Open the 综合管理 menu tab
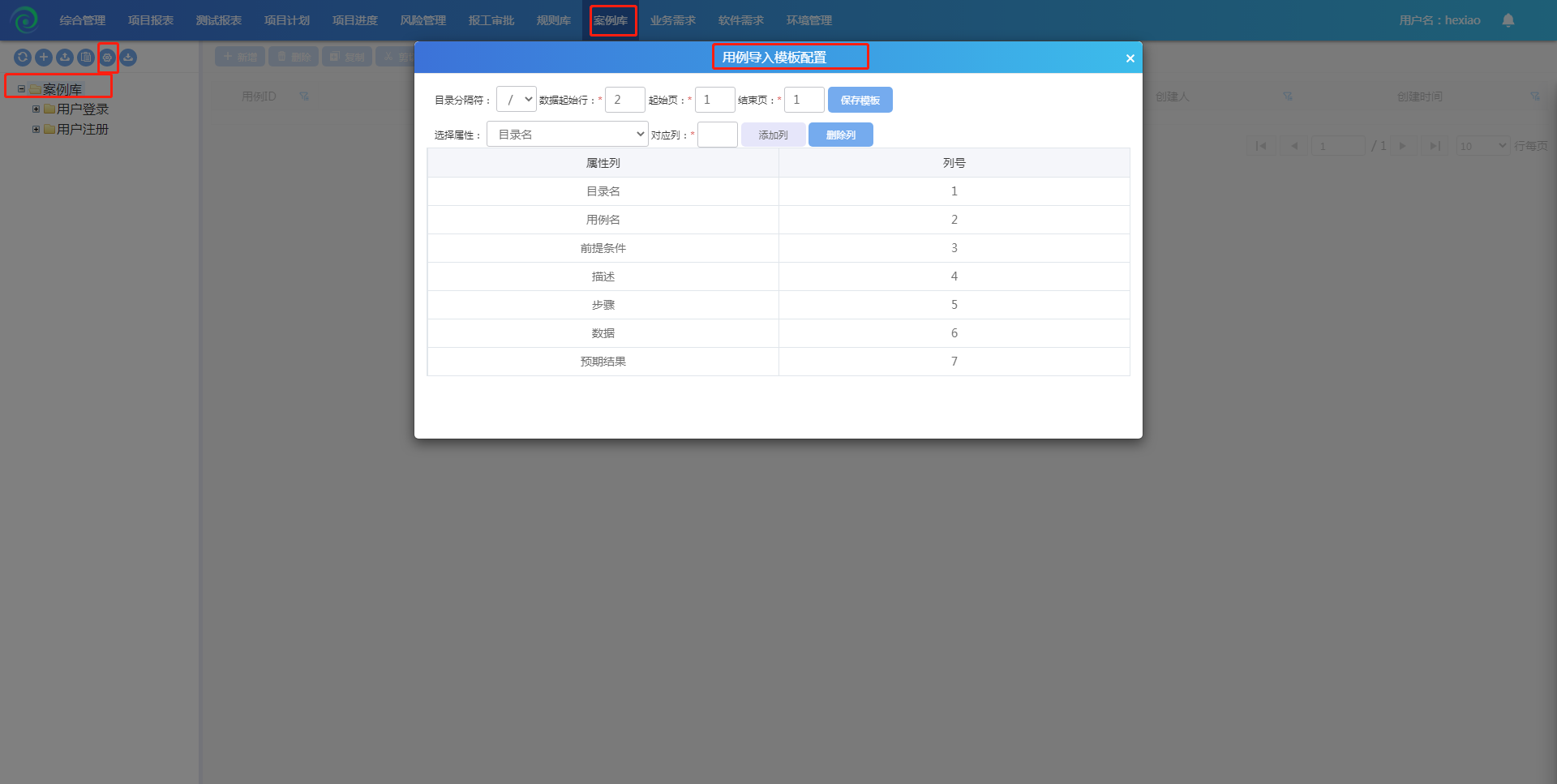 tap(82, 20)
